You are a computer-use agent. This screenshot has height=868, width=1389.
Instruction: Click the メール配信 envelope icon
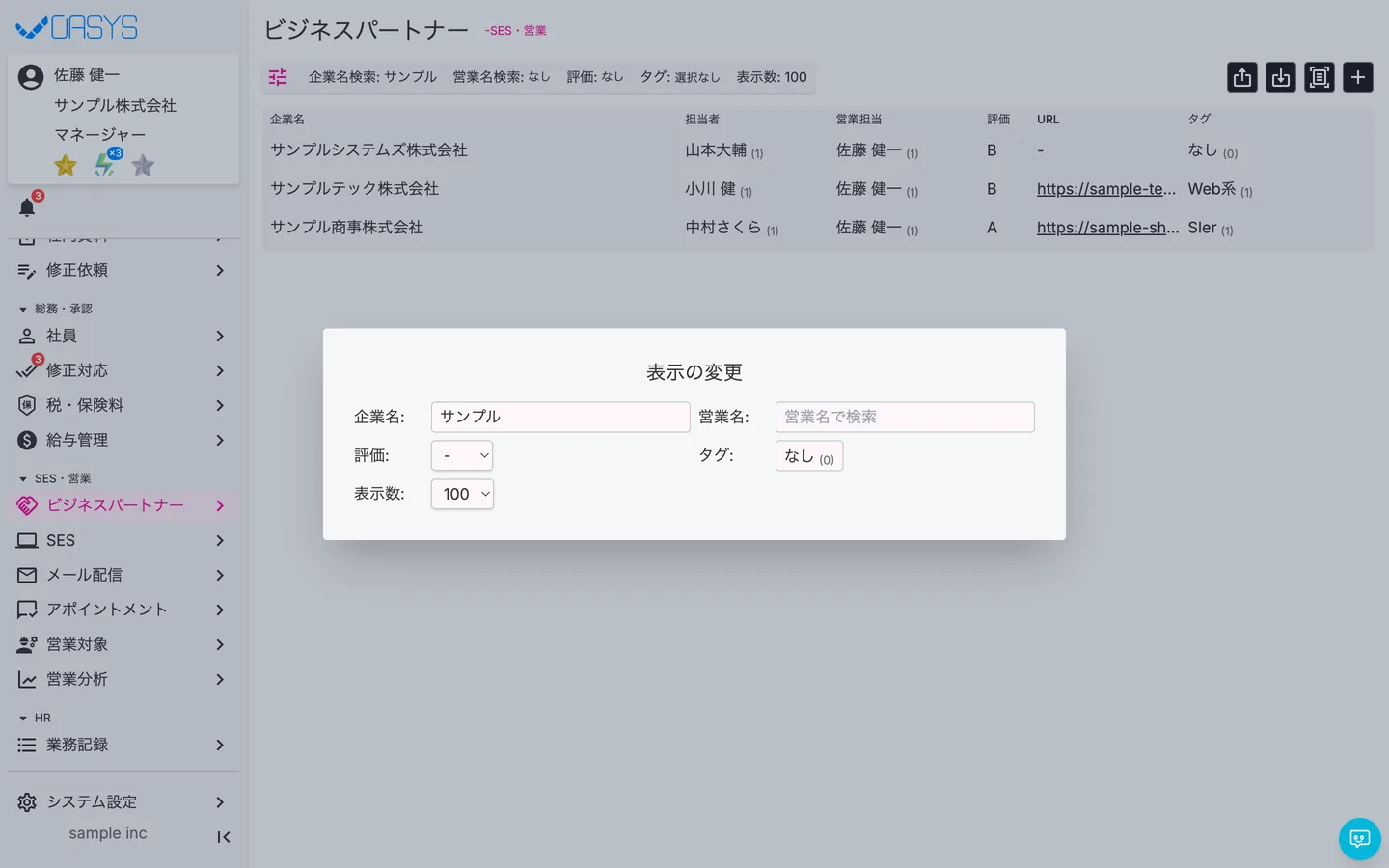coord(27,575)
